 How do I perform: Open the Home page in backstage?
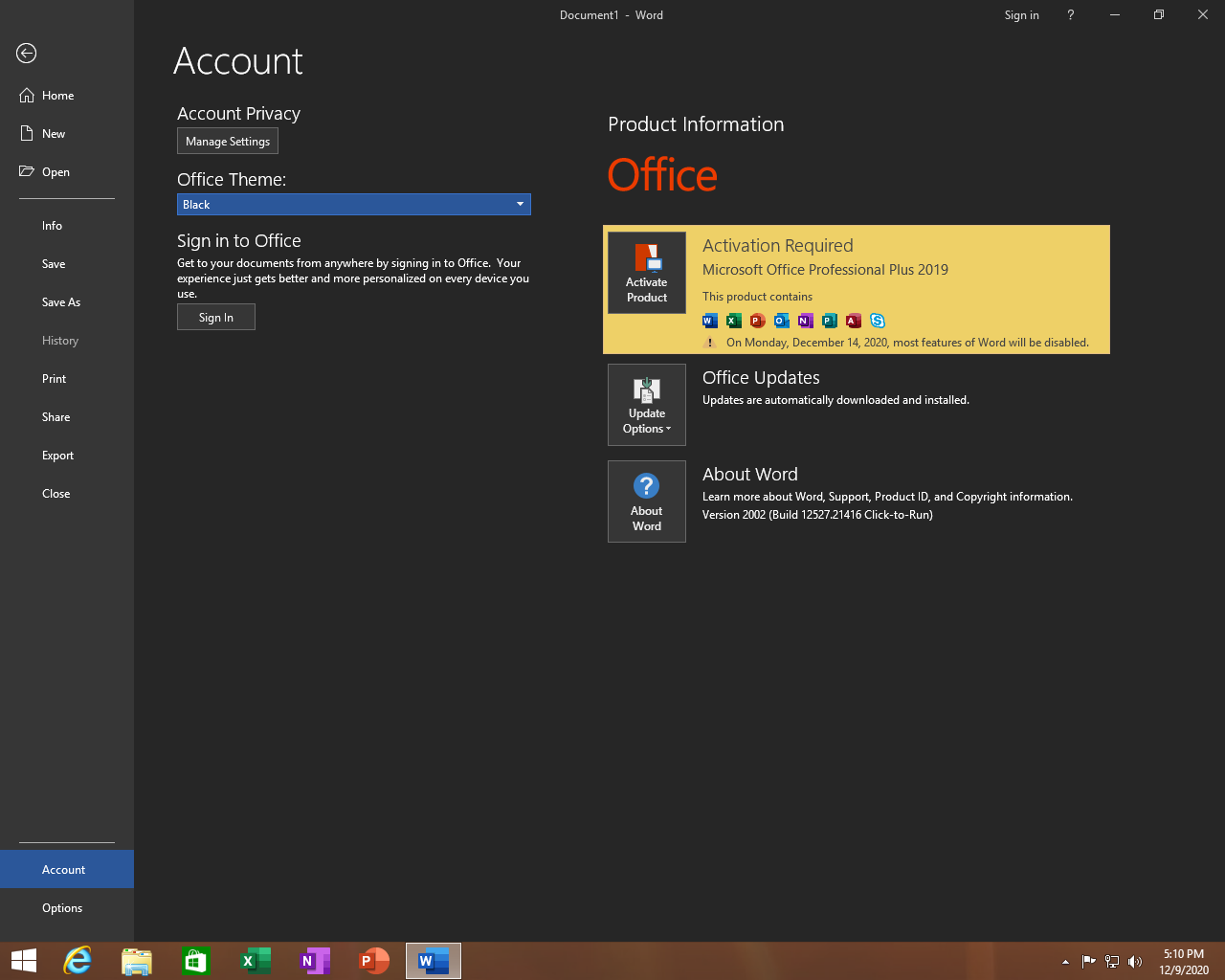[x=67, y=96]
